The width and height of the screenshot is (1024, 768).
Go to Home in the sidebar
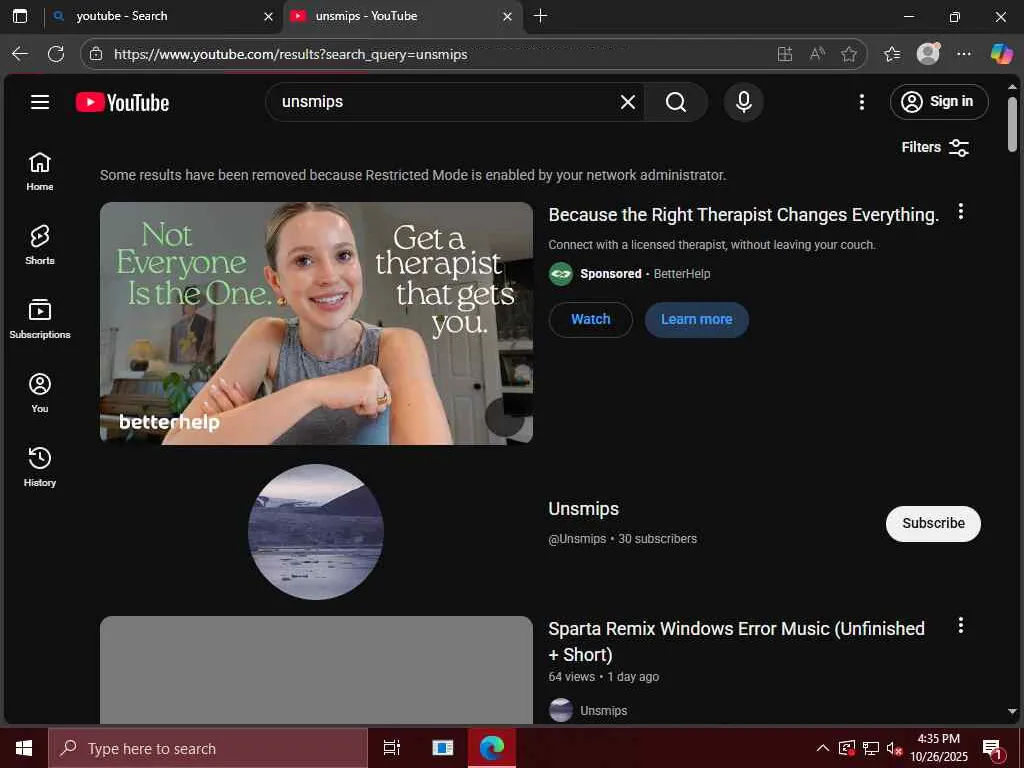coord(40,172)
